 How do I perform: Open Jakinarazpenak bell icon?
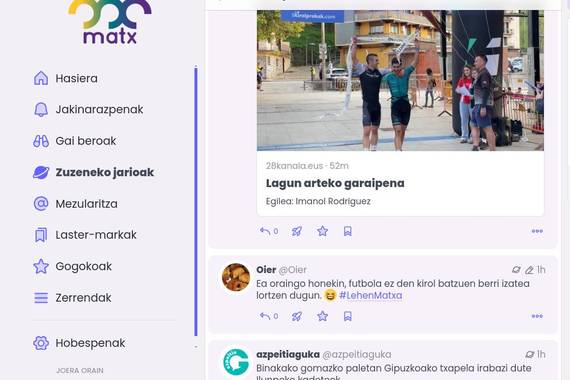click(x=41, y=109)
